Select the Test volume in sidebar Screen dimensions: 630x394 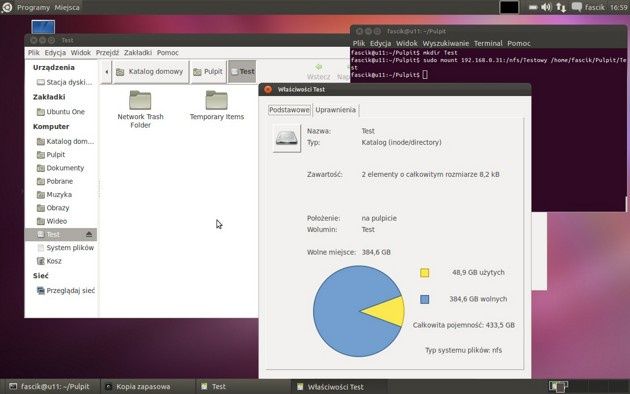(x=61, y=235)
